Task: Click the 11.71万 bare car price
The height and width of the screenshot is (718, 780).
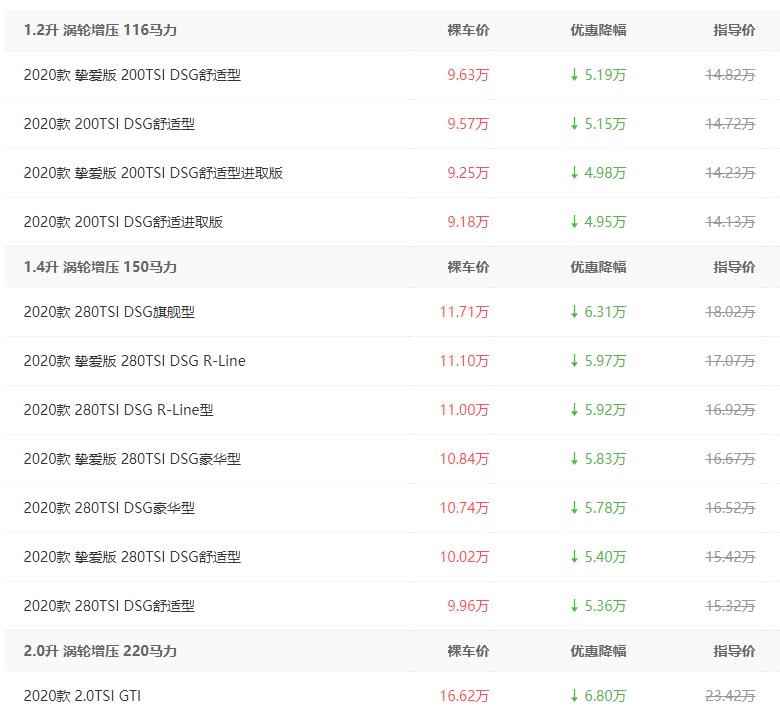Action: point(464,311)
